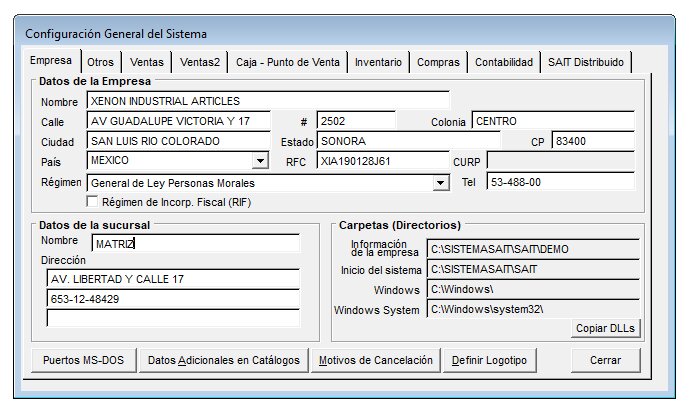
Task: Click the Información de la empresa path field
Action: click(x=533, y=249)
